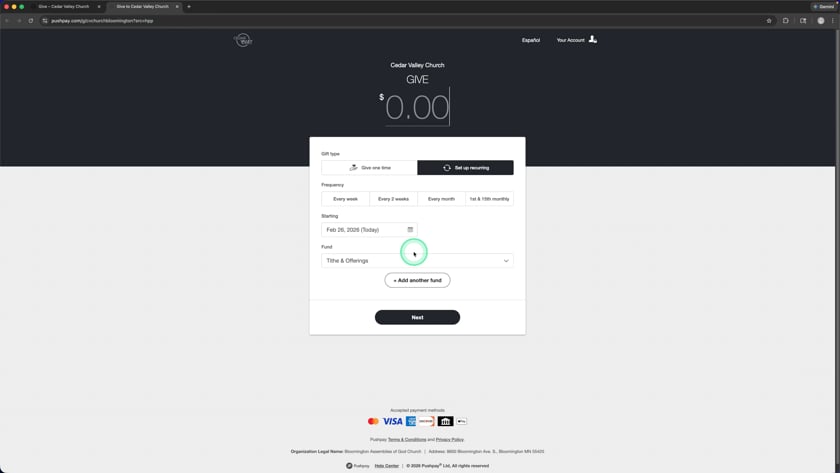
Task: Open a new browser tab
Action: (189, 6)
